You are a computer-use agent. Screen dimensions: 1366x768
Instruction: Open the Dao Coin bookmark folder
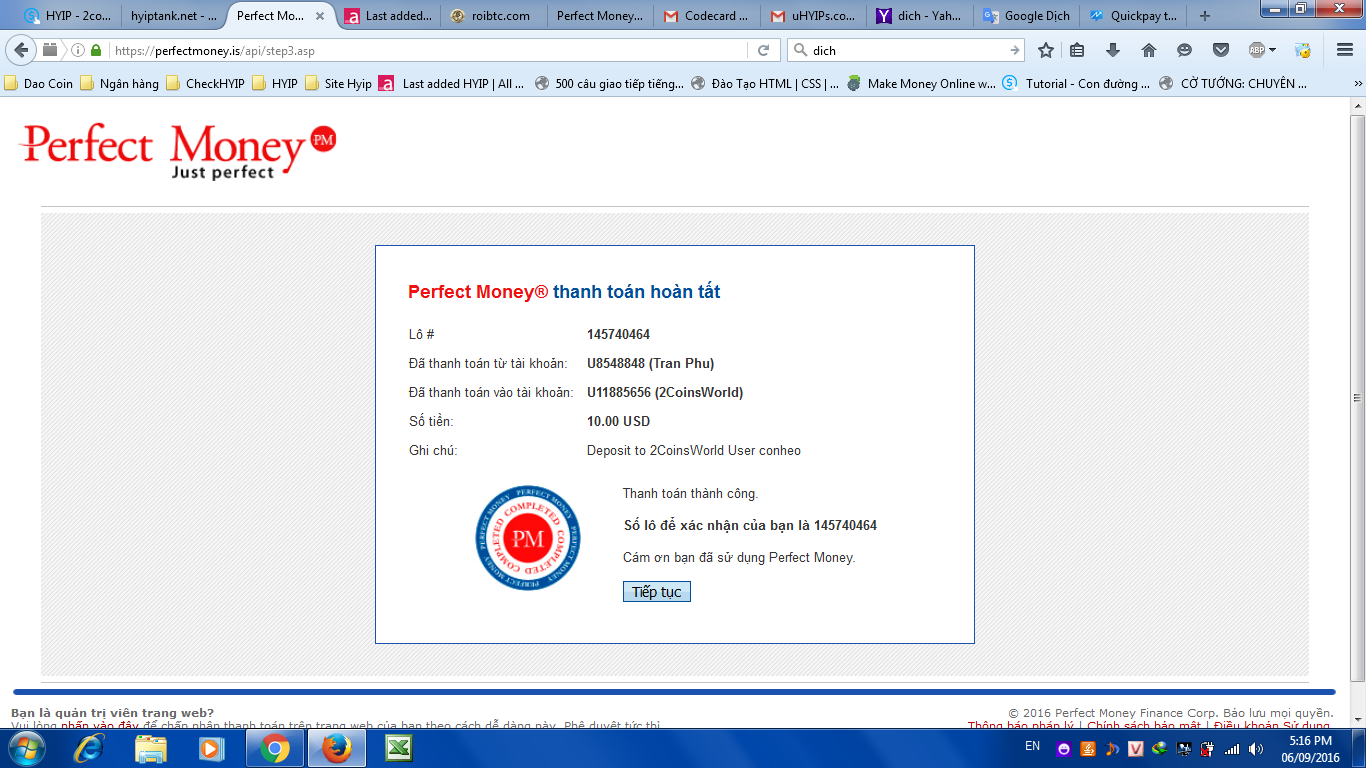[39, 84]
